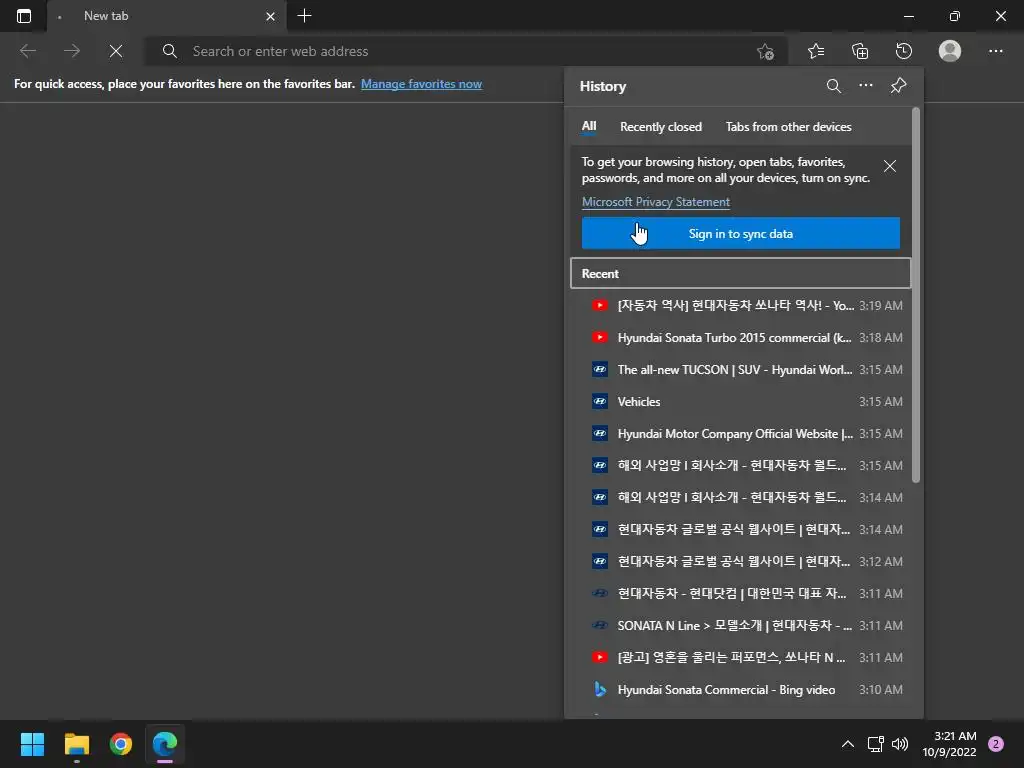Image resolution: width=1024 pixels, height=768 pixels.
Task: Open the Collections icon
Action: 860,51
